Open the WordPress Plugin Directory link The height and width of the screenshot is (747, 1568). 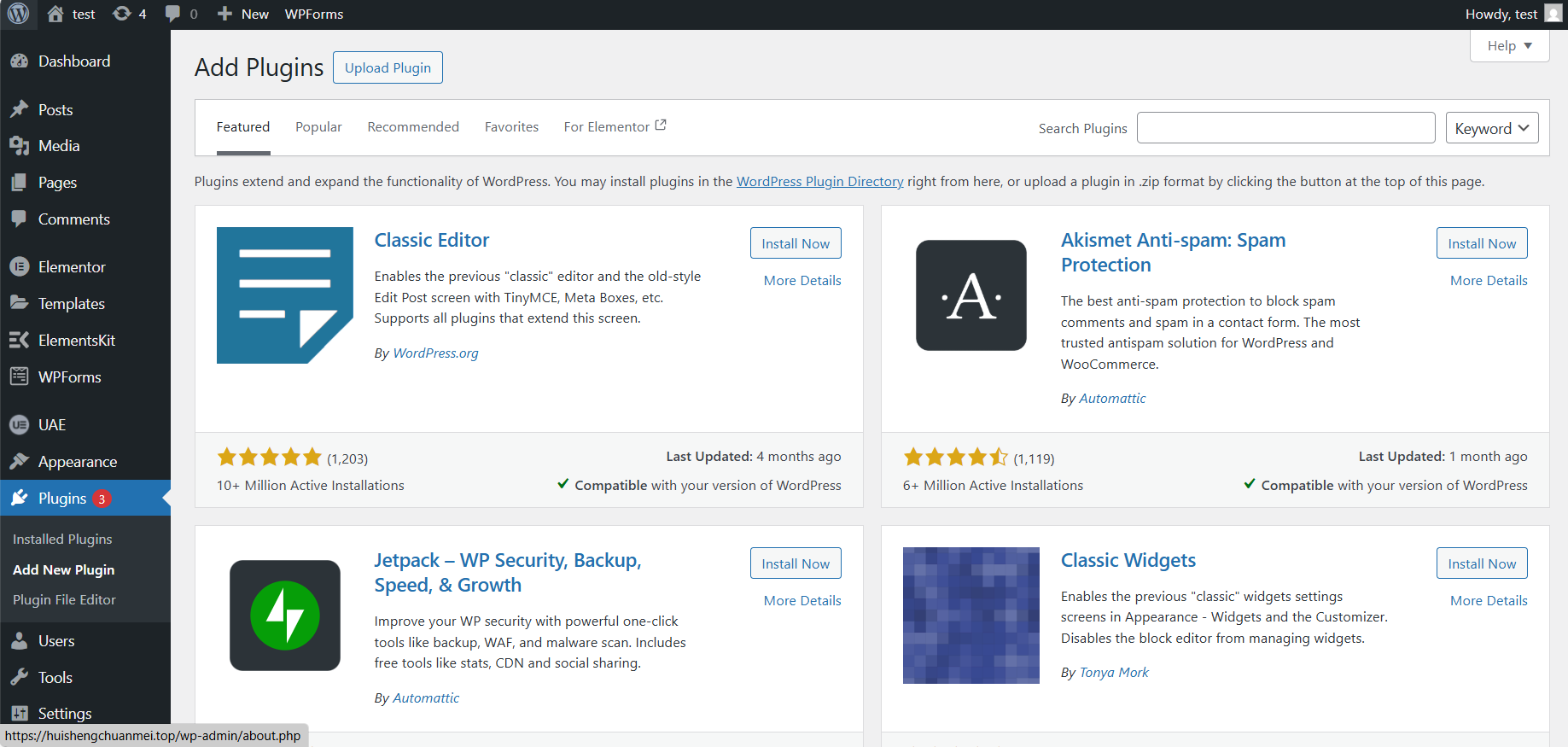click(819, 182)
